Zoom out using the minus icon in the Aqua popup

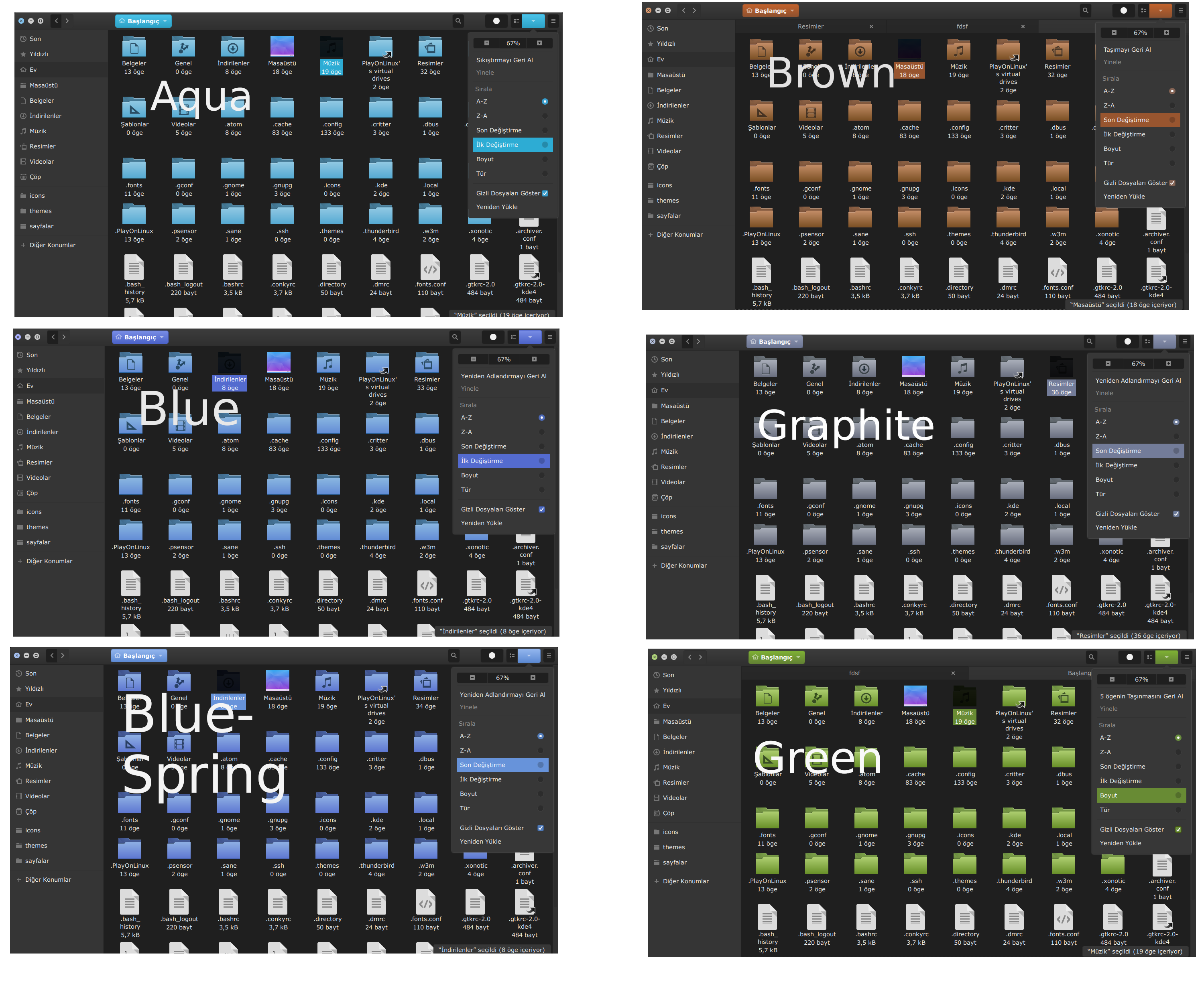coord(486,43)
